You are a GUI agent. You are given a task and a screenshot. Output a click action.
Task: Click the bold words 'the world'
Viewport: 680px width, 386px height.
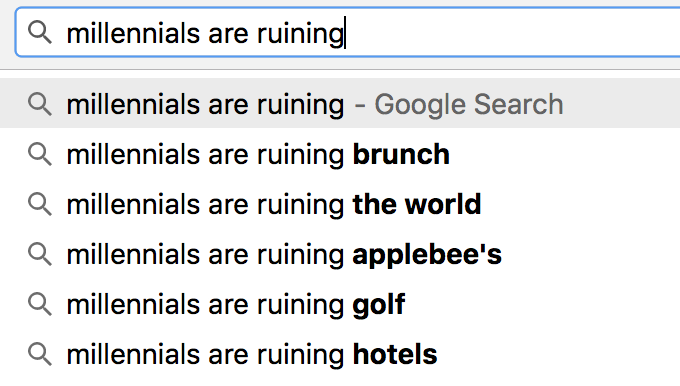417,204
